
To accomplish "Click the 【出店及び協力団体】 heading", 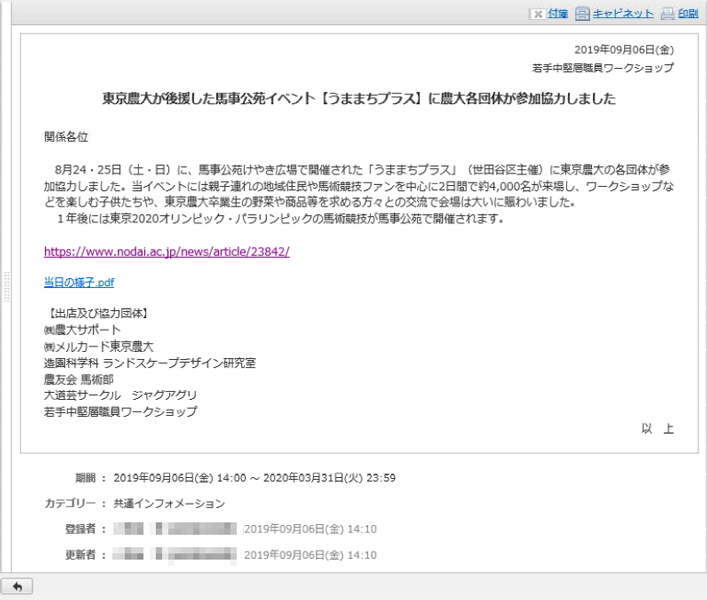I will pyautogui.click(x=97, y=314).
